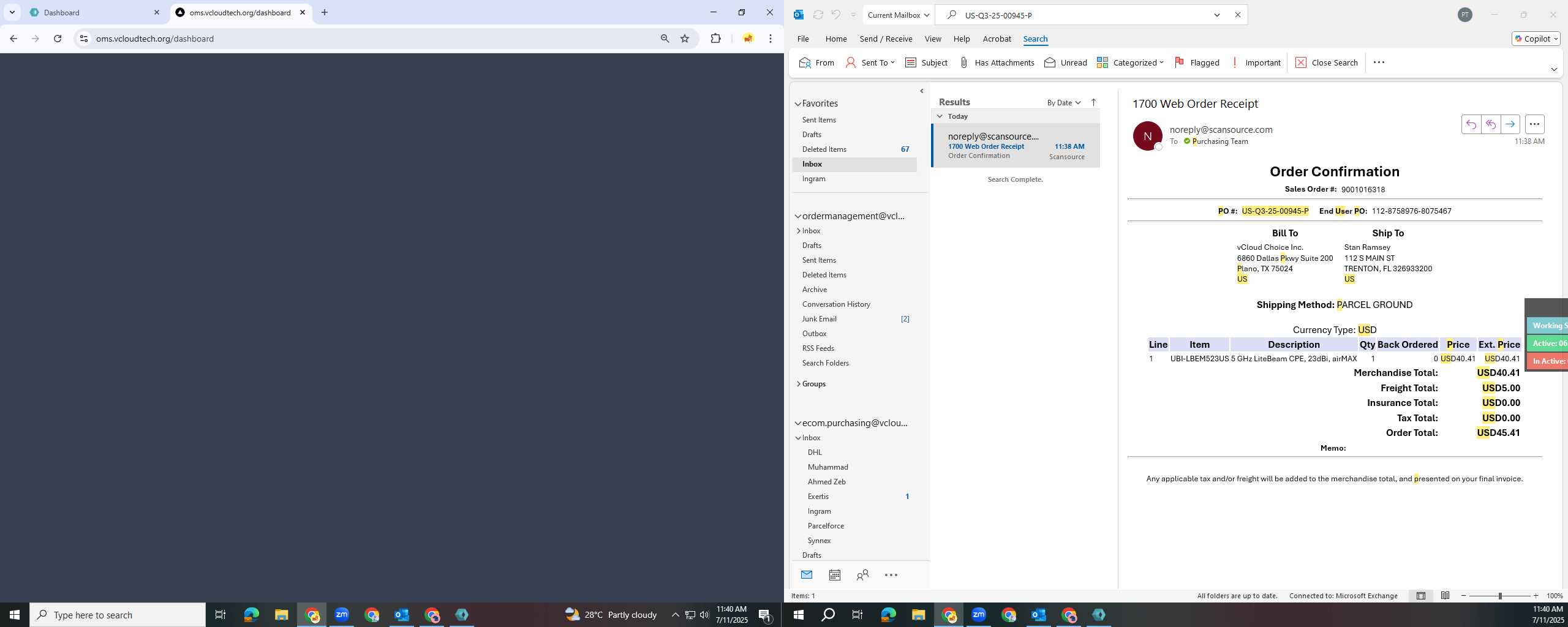Screen dimensions: 1568x627
Task: Click Chrome back navigation arrow
Action: [x=13, y=39]
